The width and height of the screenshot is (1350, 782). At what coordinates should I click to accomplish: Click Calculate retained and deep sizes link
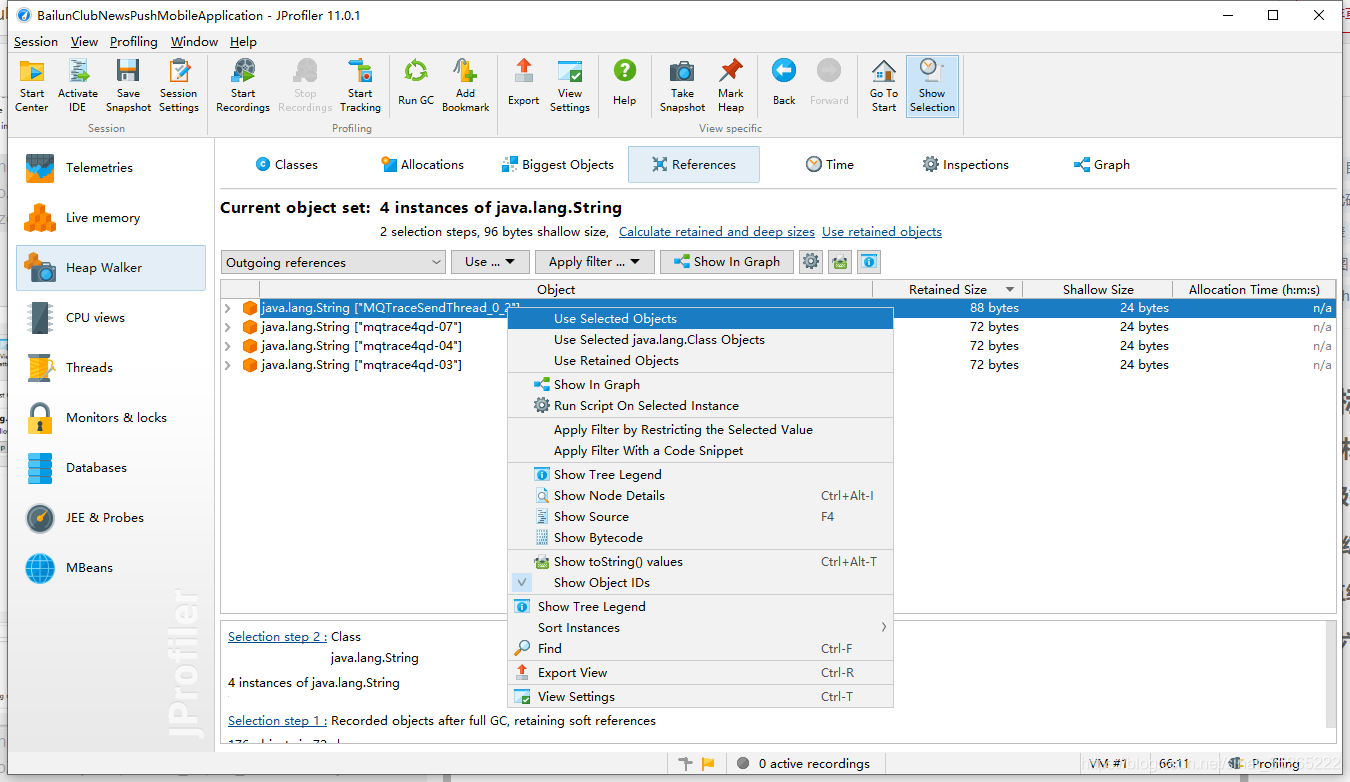(717, 231)
